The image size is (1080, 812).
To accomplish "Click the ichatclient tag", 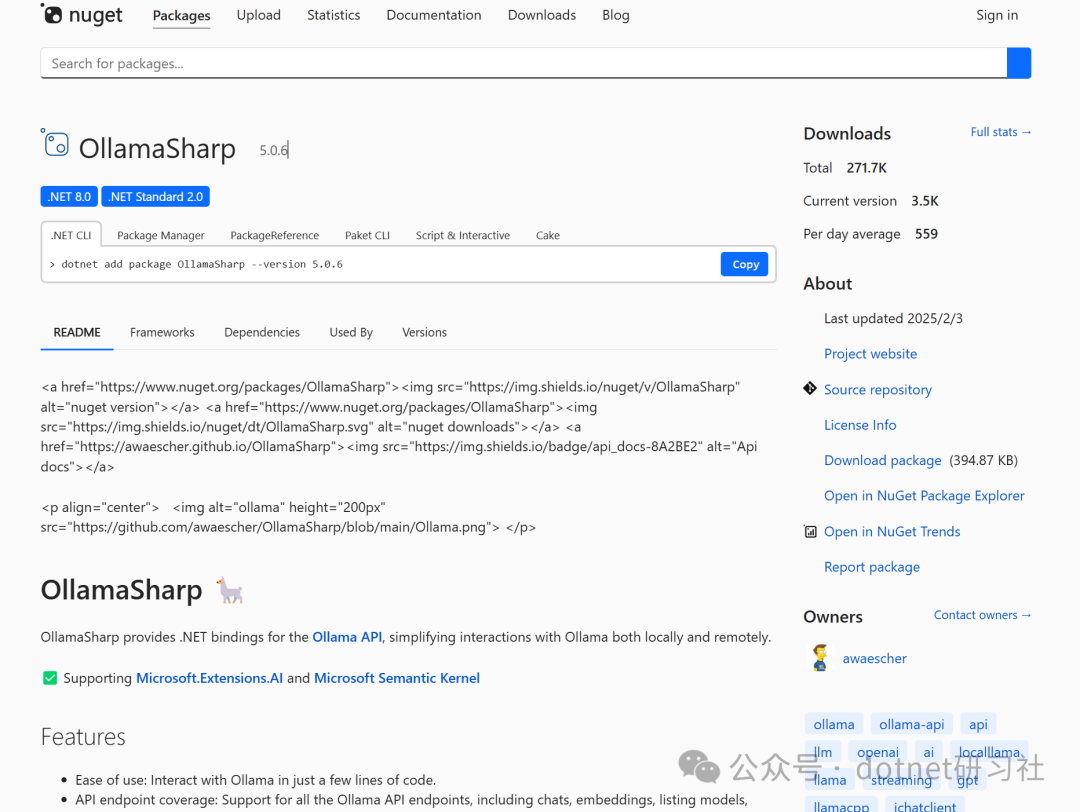I will coord(924,806).
